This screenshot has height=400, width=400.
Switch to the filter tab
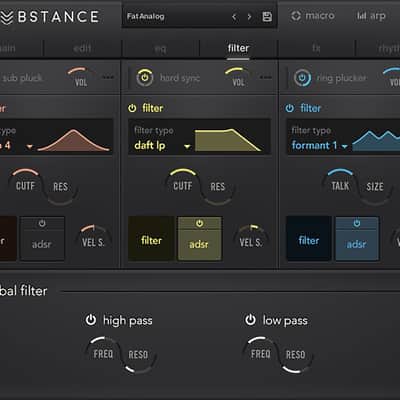coord(238,48)
